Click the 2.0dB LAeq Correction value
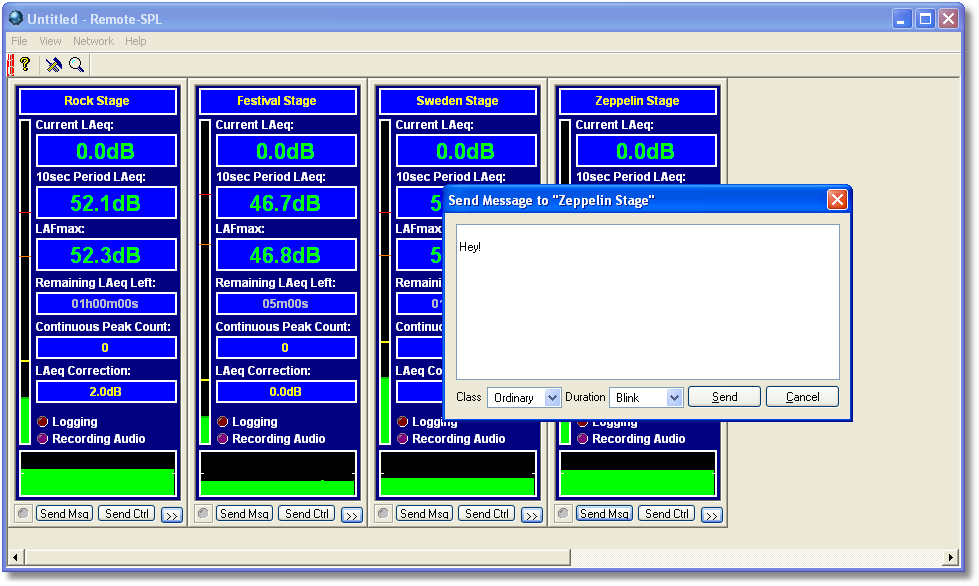 click(106, 392)
